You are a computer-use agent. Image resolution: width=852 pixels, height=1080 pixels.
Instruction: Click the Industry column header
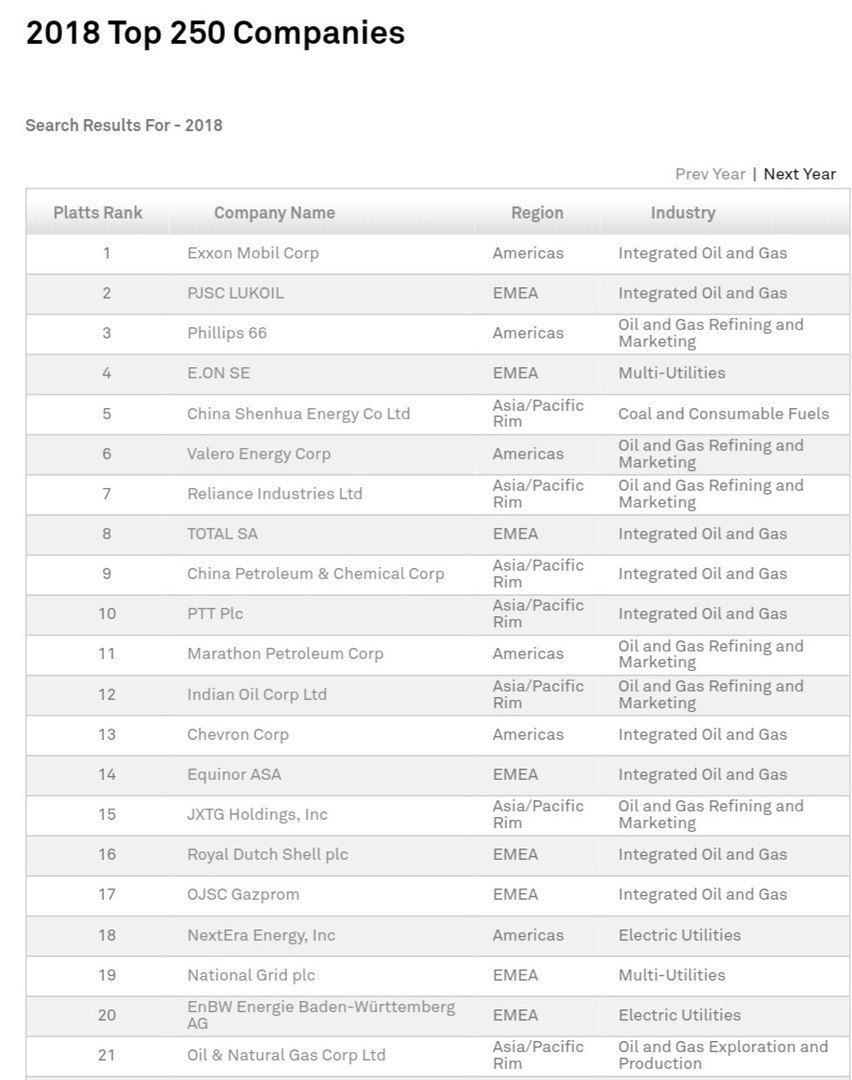(x=683, y=213)
